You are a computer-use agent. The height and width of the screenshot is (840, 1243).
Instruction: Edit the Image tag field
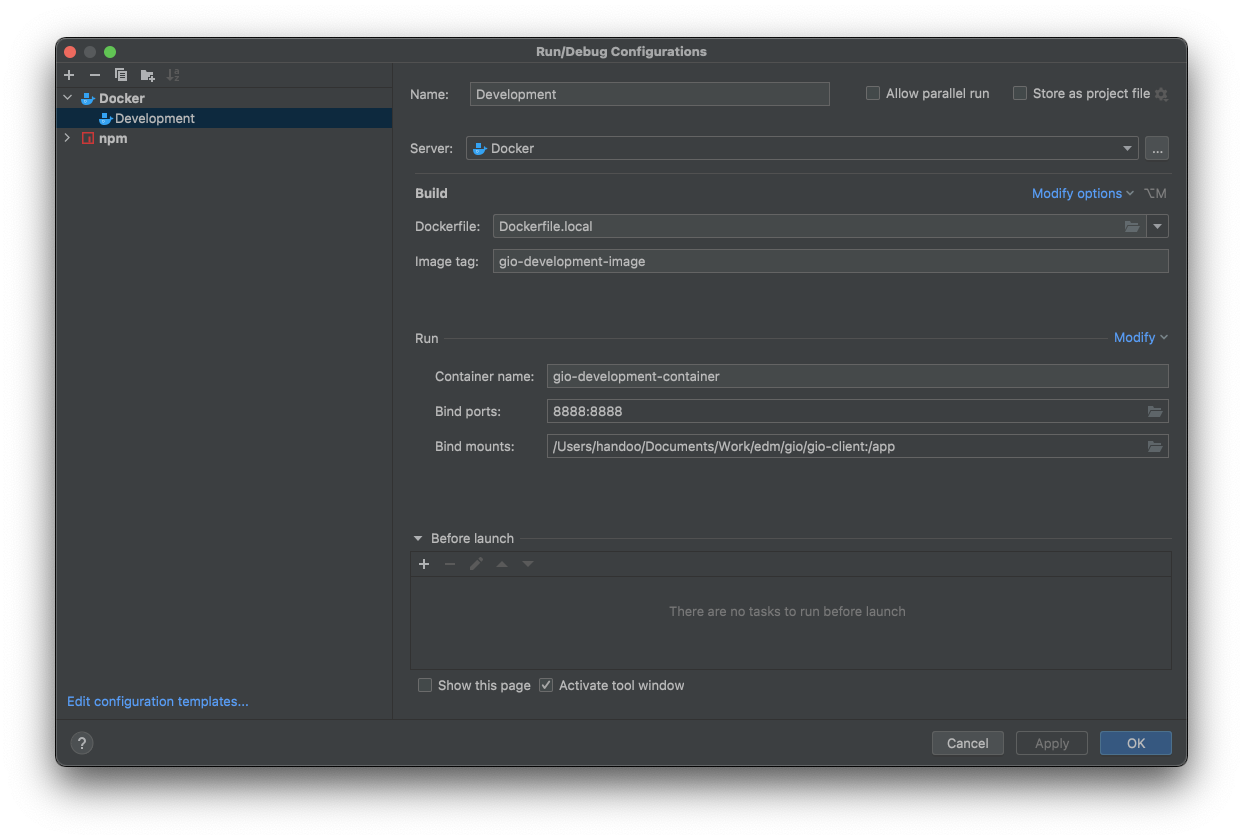coord(831,261)
